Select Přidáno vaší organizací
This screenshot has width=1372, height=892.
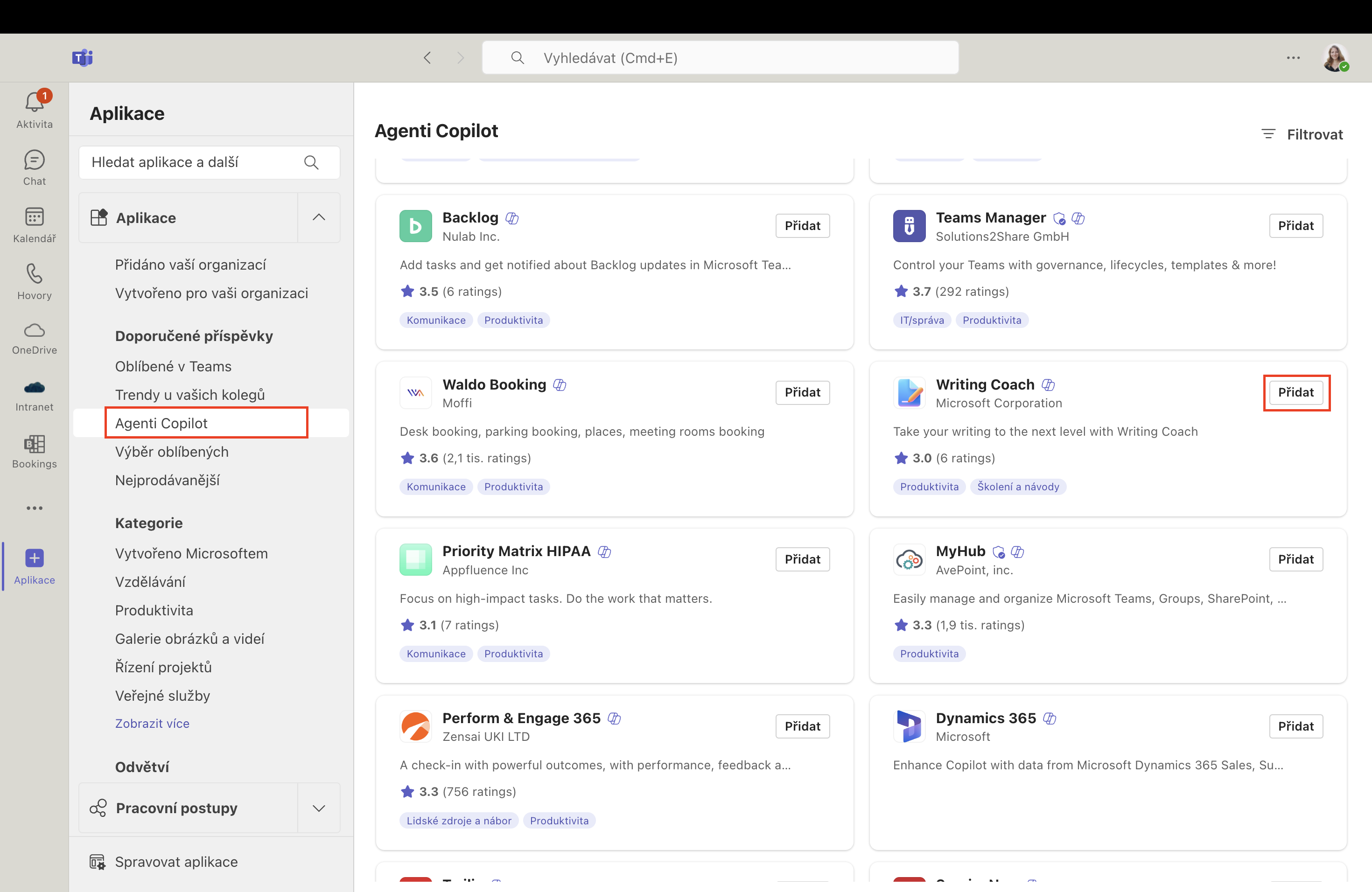pyautogui.click(x=190, y=265)
